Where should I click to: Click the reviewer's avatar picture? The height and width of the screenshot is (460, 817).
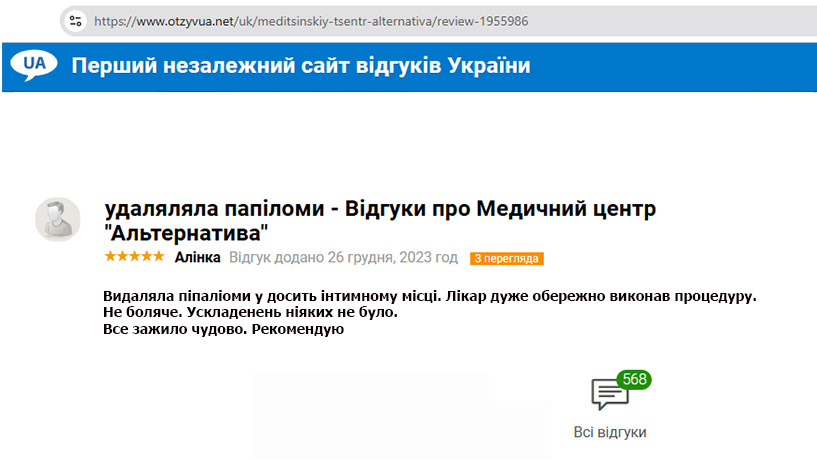58,219
